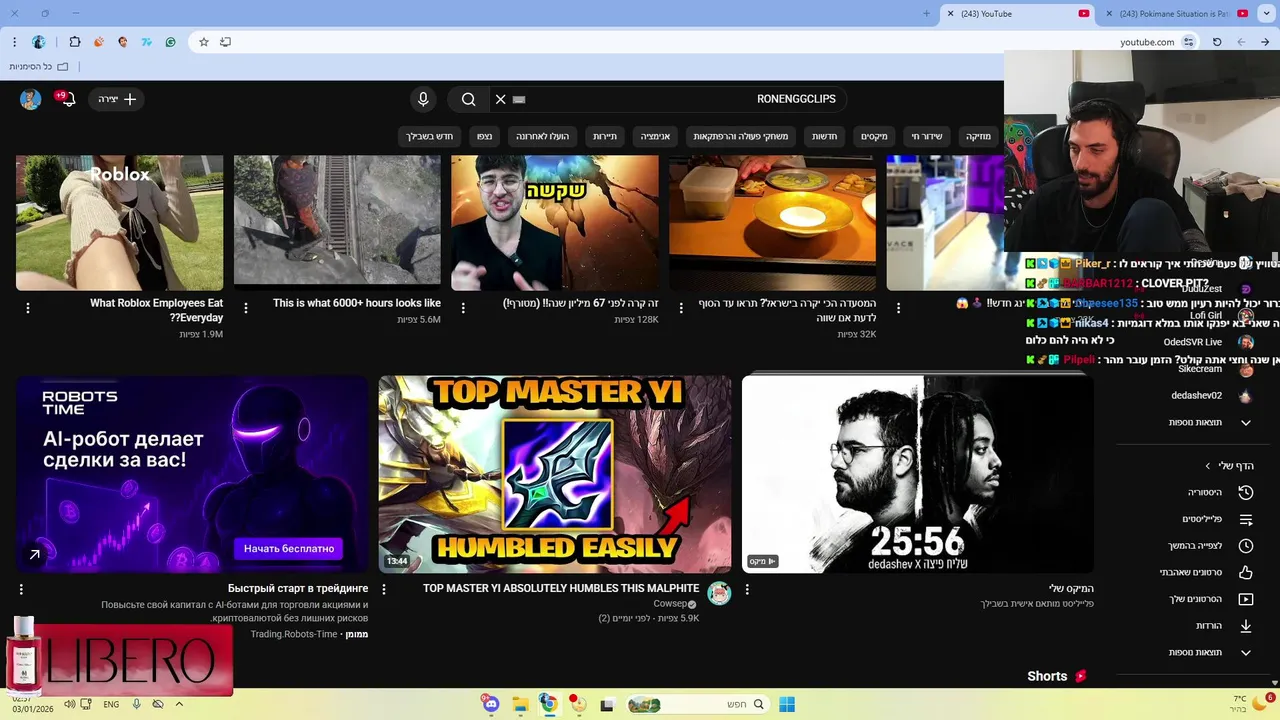Open the Chrome profile avatar
The width and height of the screenshot is (1280, 720).
(x=39, y=42)
